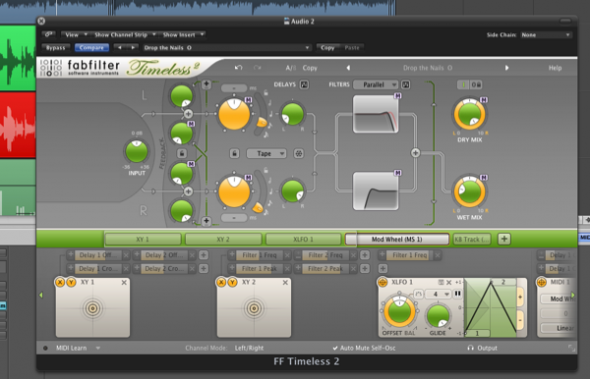The image size is (590, 379).
Task: Open the MIDI Learn dropdown arrow
Action: pos(98,348)
